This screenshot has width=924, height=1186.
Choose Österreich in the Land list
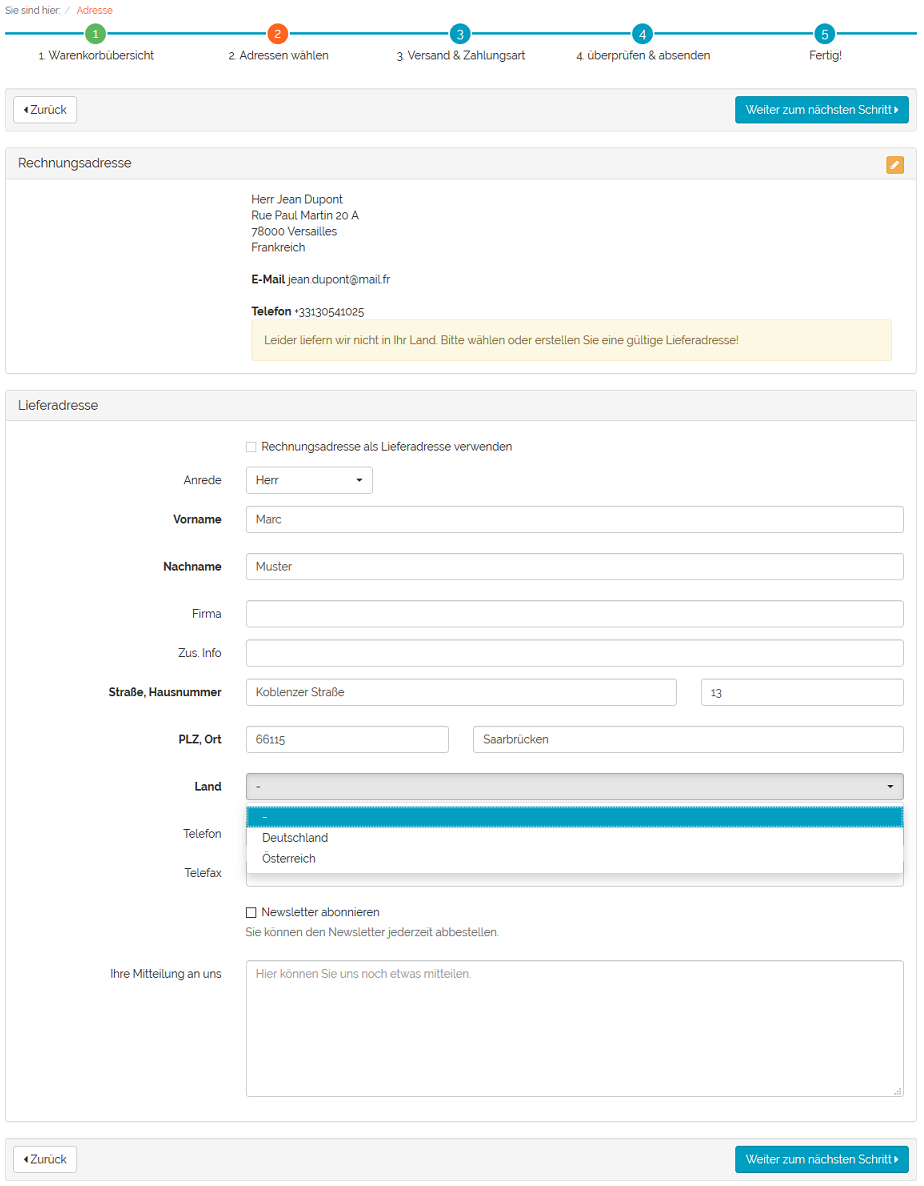[x=289, y=858]
